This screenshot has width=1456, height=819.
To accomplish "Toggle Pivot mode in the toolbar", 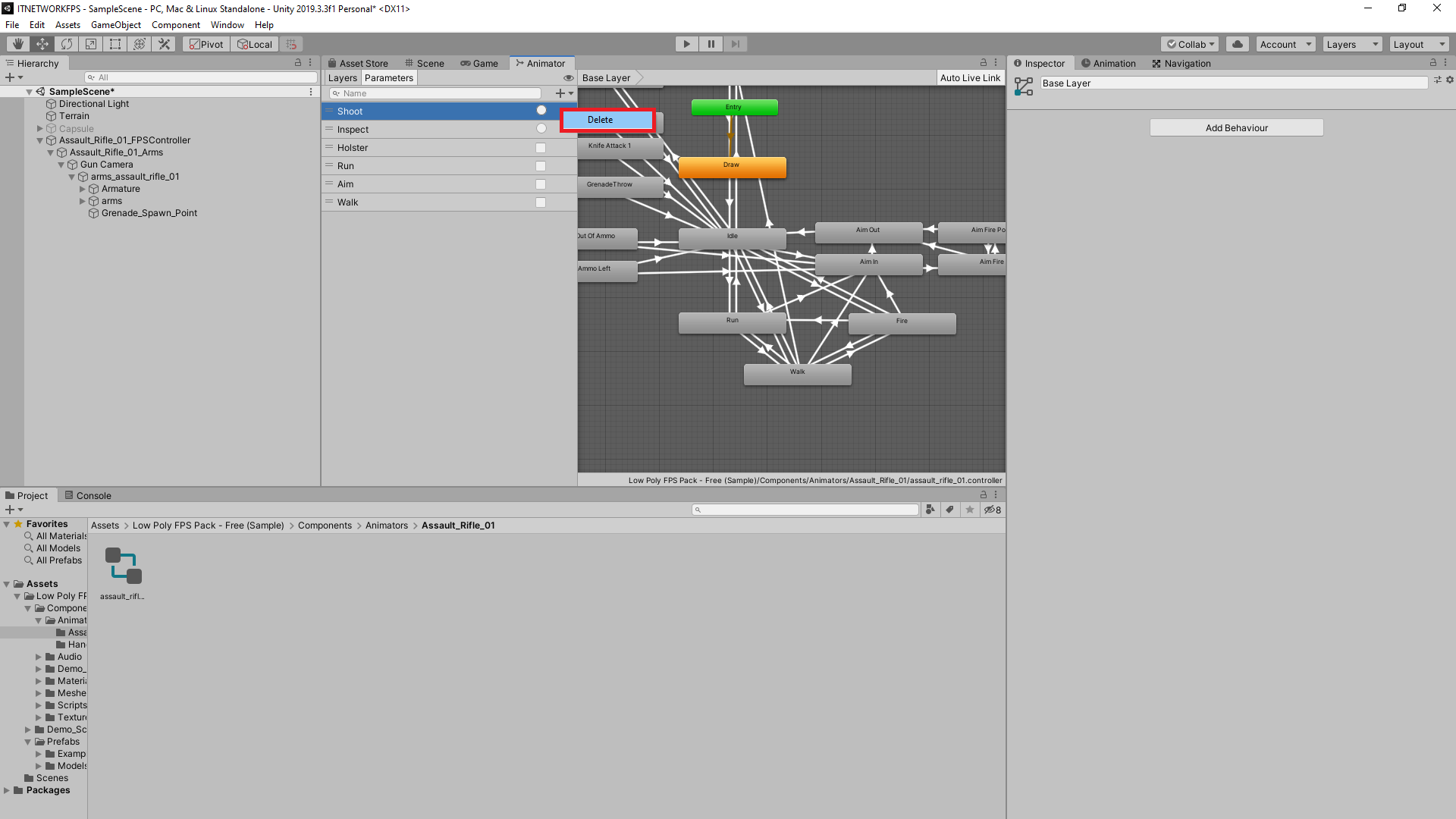I will [206, 44].
